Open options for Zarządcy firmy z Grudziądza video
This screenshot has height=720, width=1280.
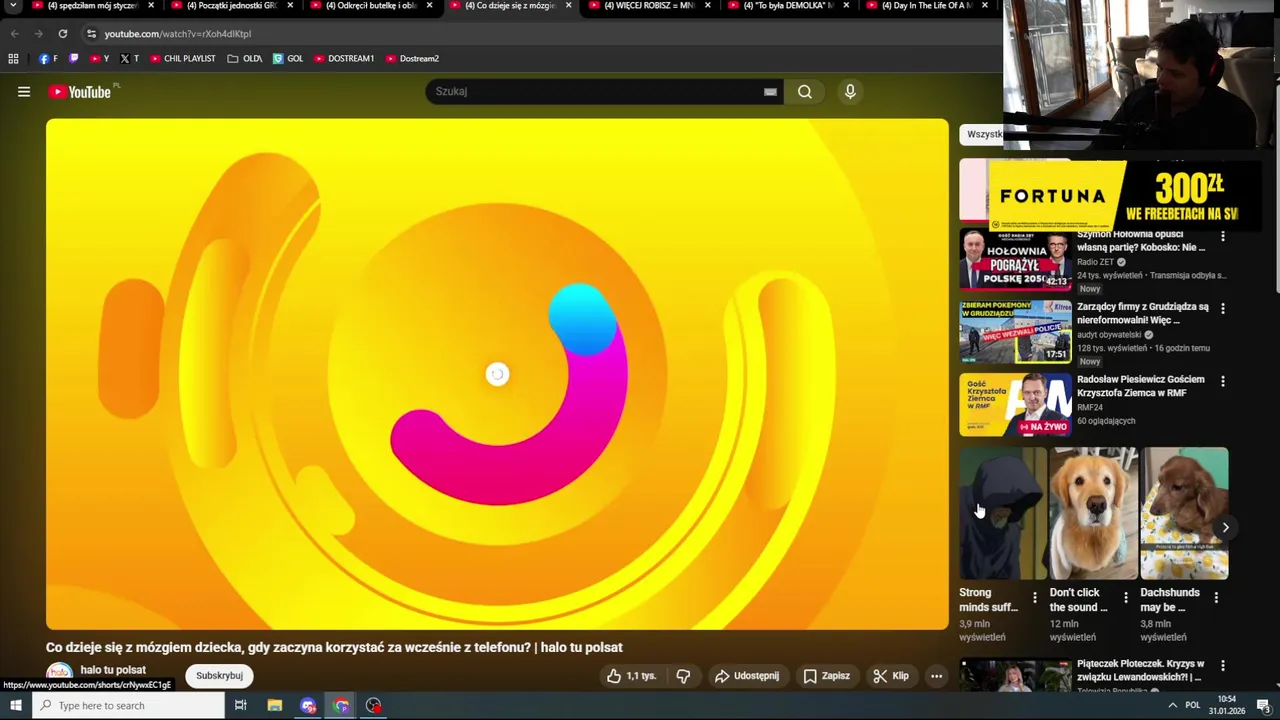coord(1222,309)
